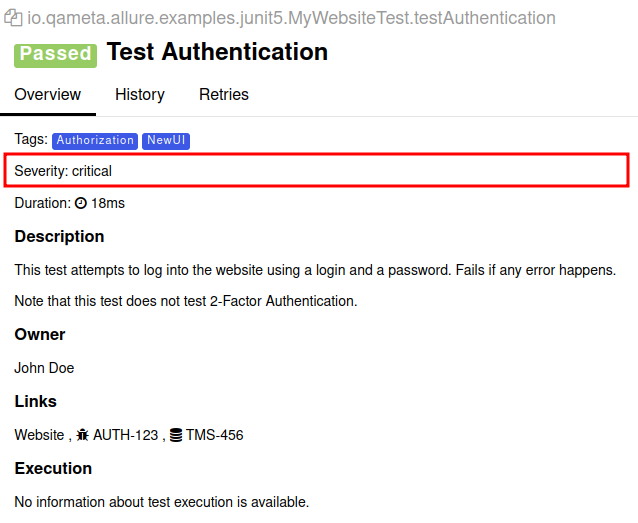
Task: Select the Authorization tag
Action: pyautogui.click(x=95, y=141)
